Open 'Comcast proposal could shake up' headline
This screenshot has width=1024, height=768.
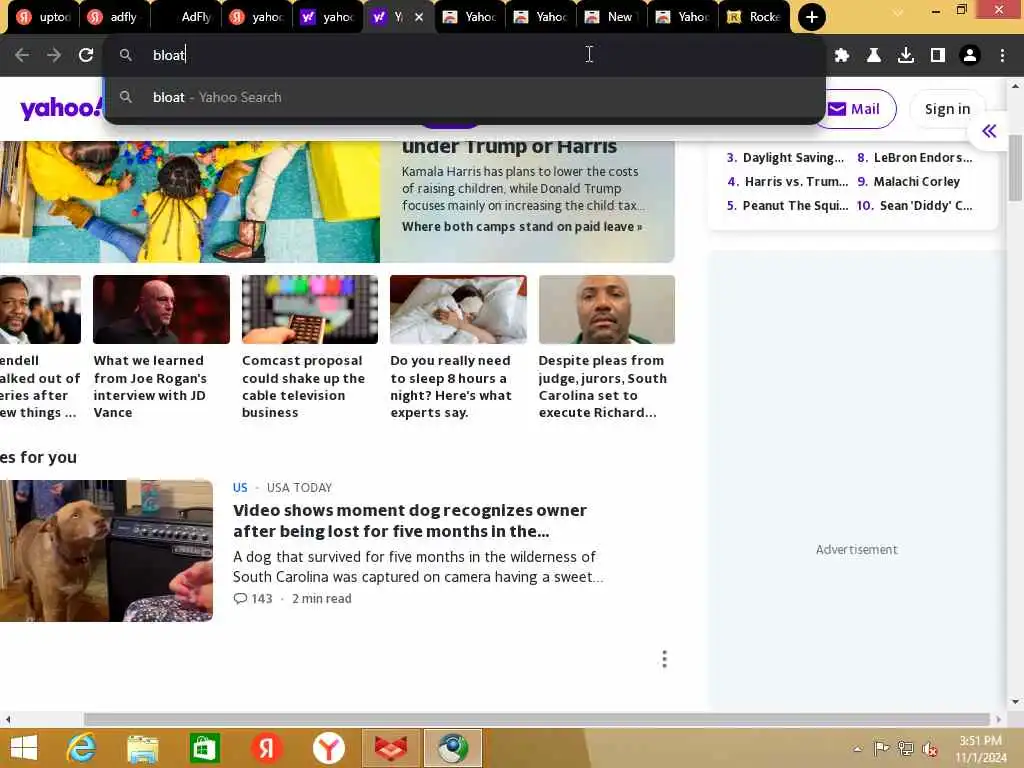[304, 387]
